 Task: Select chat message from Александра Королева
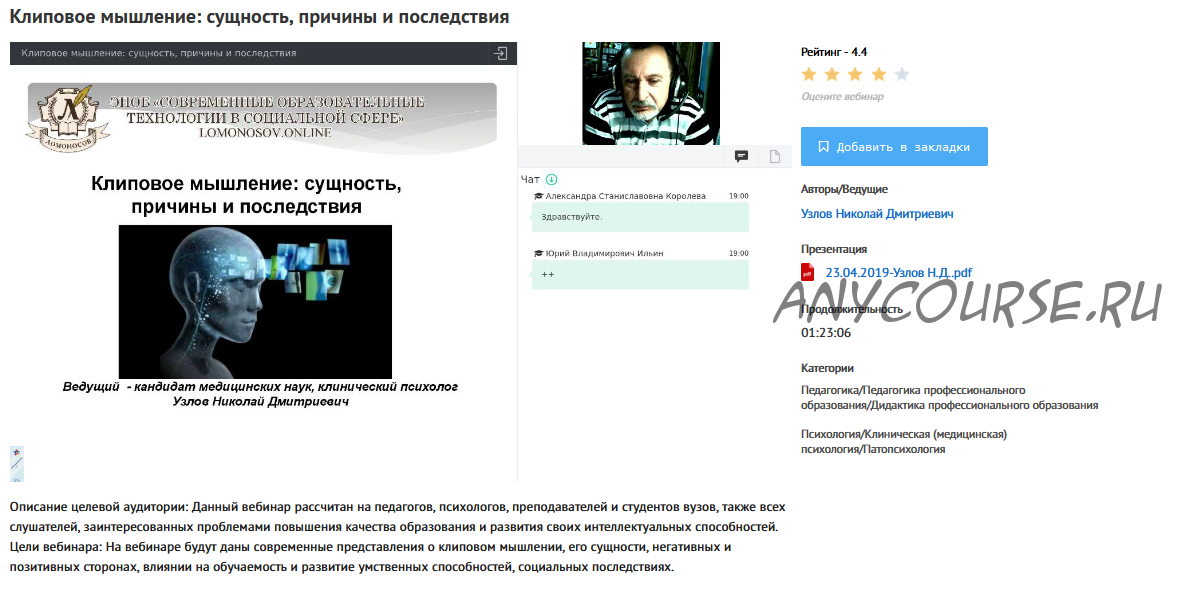[640, 216]
